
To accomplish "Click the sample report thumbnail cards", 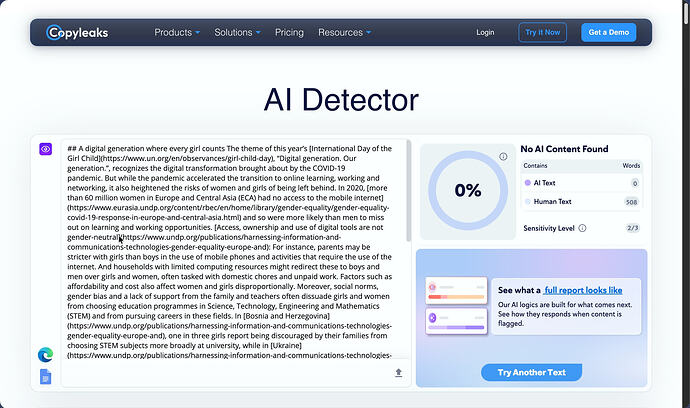I will coord(456,305).
